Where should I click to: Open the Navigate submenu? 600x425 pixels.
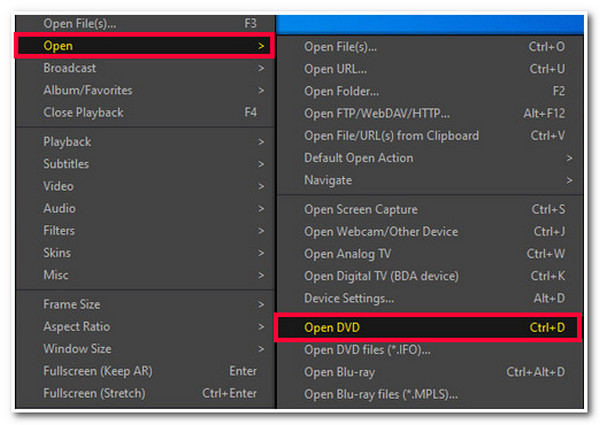click(429, 180)
